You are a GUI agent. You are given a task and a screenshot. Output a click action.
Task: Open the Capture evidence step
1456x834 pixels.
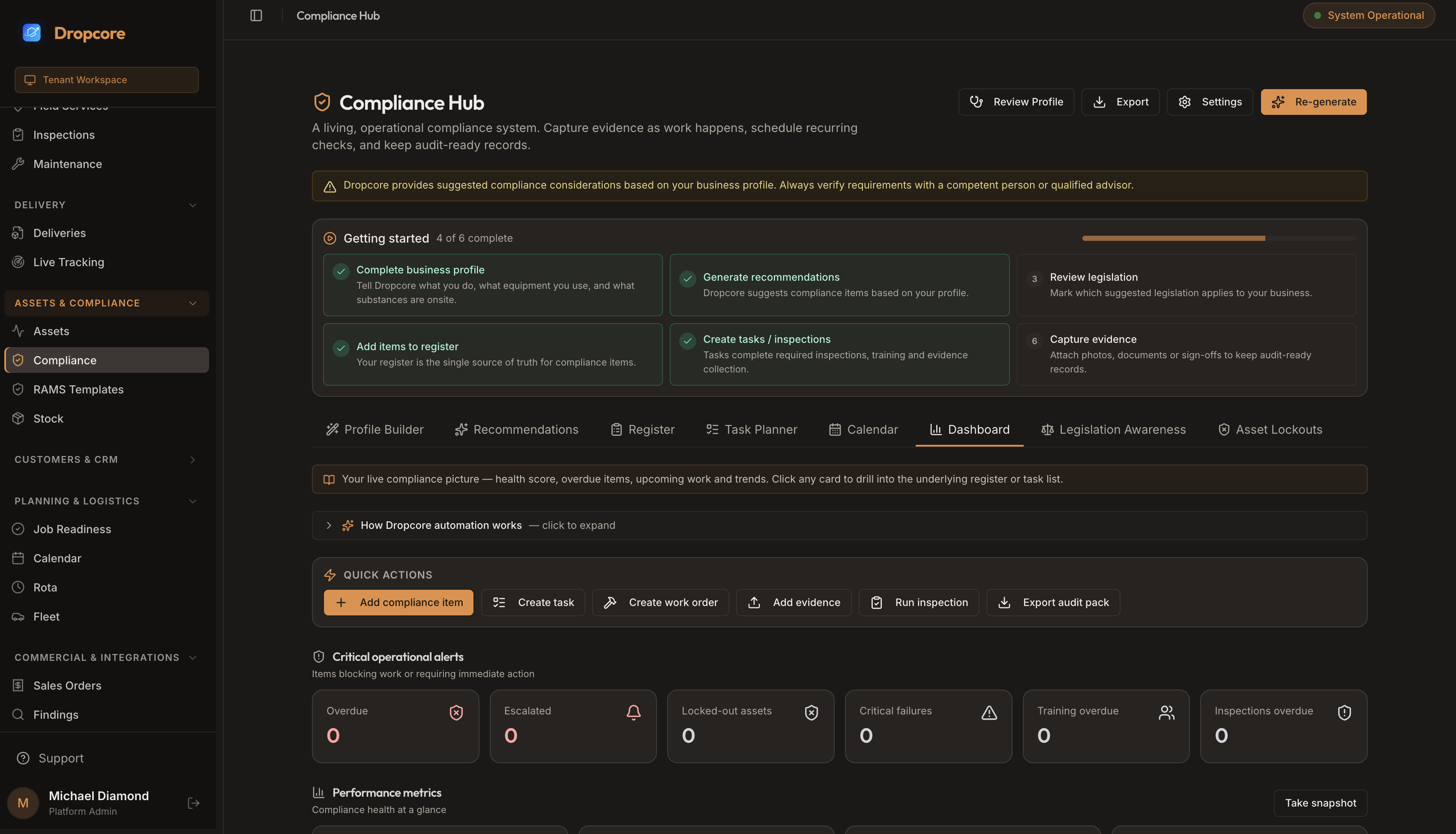tap(1186, 354)
